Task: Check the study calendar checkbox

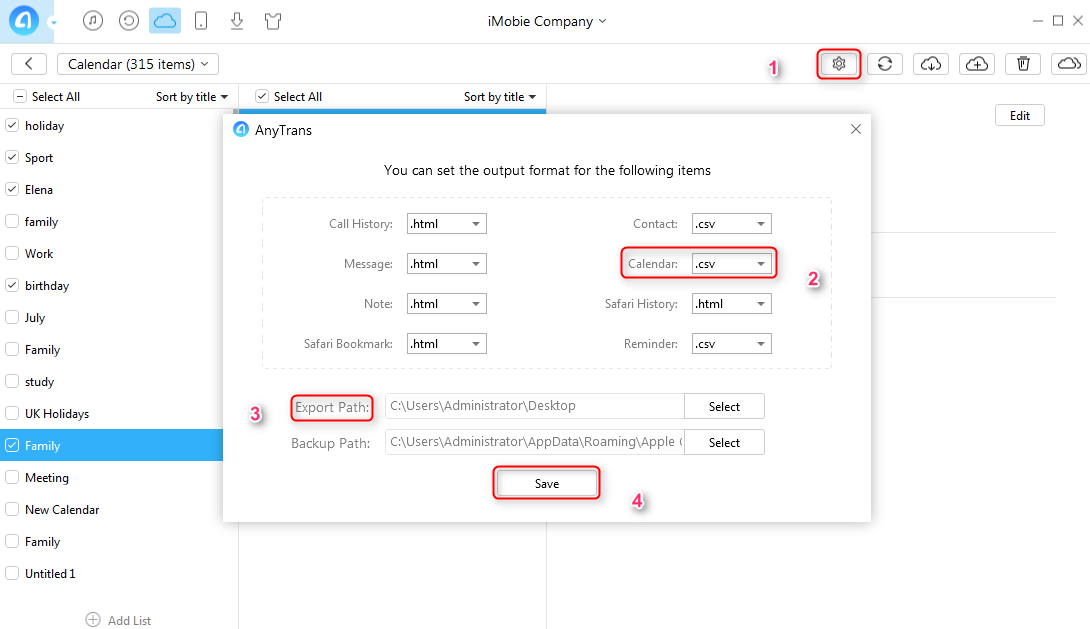Action: (x=12, y=381)
